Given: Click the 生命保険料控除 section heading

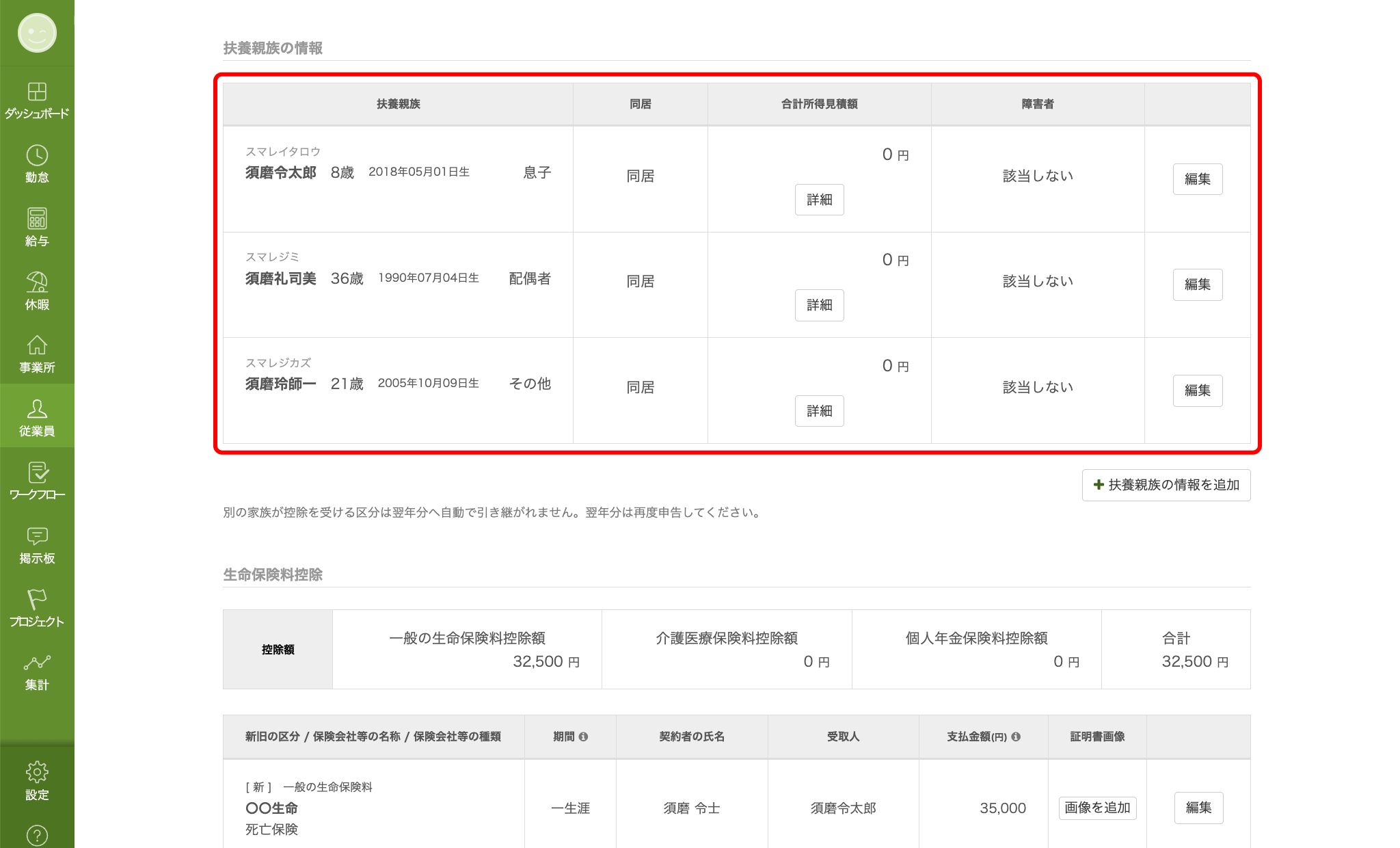Looking at the screenshot, I should tap(273, 574).
